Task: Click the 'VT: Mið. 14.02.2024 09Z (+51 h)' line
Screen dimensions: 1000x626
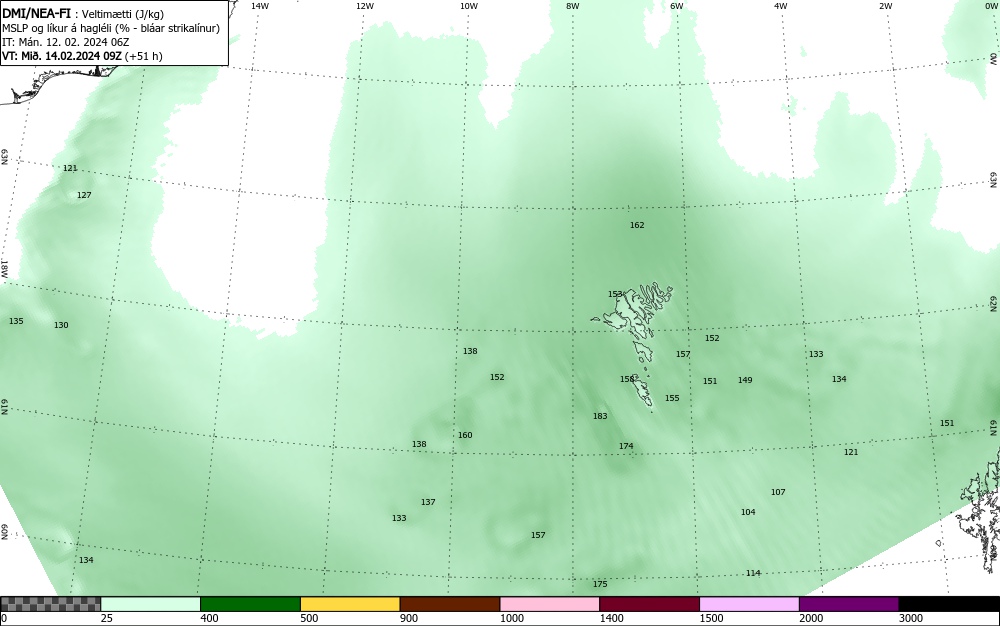Action: (82, 56)
